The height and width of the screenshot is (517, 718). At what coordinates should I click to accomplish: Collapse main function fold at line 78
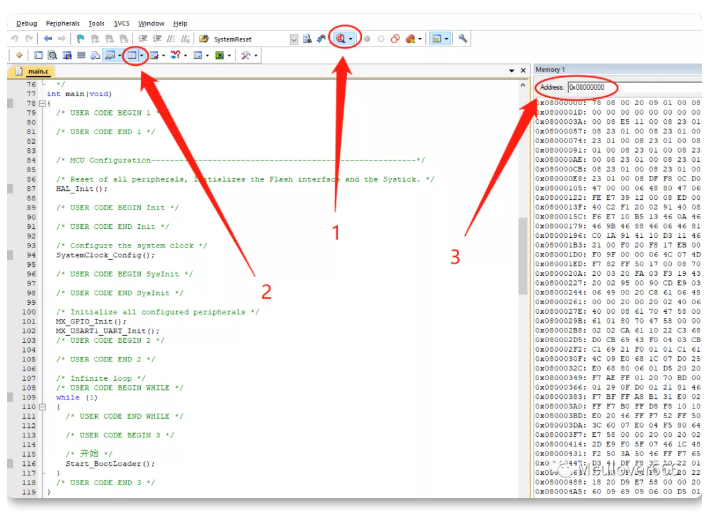[x=42, y=103]
